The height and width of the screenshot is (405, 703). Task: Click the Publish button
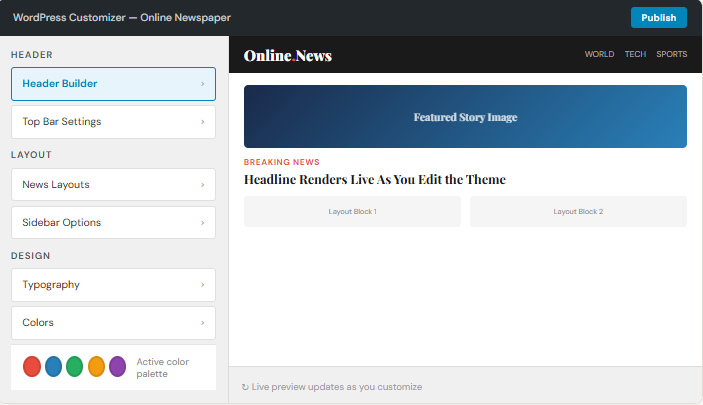(658, 17)
